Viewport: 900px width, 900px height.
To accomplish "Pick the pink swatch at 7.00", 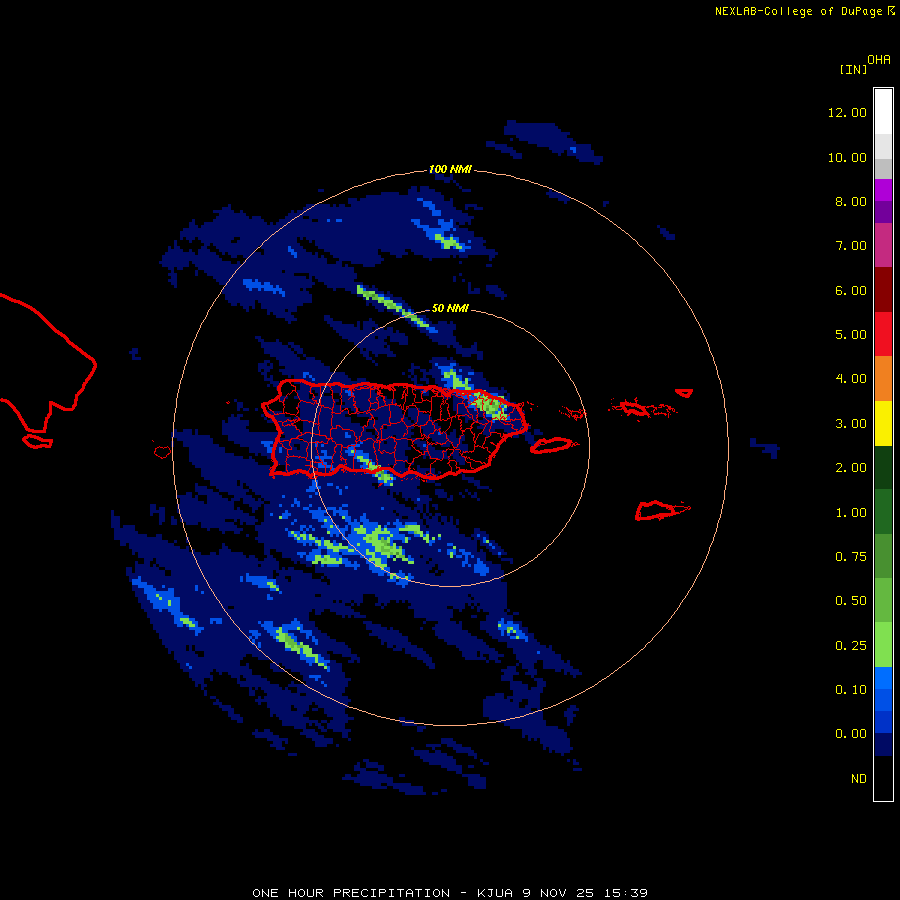I will click(x=883, y=245).
